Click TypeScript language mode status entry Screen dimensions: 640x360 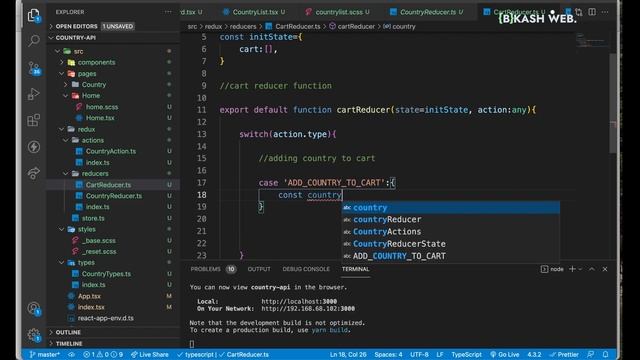pos(466,354)
